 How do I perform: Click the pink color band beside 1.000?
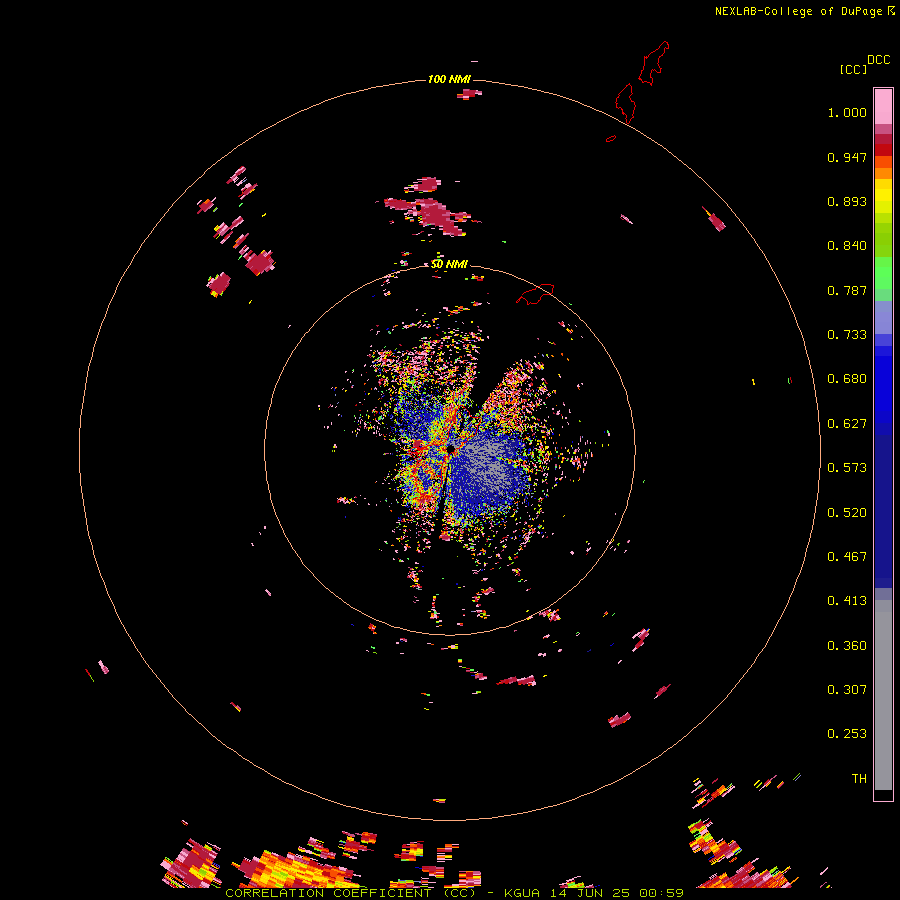click(883, 107)
